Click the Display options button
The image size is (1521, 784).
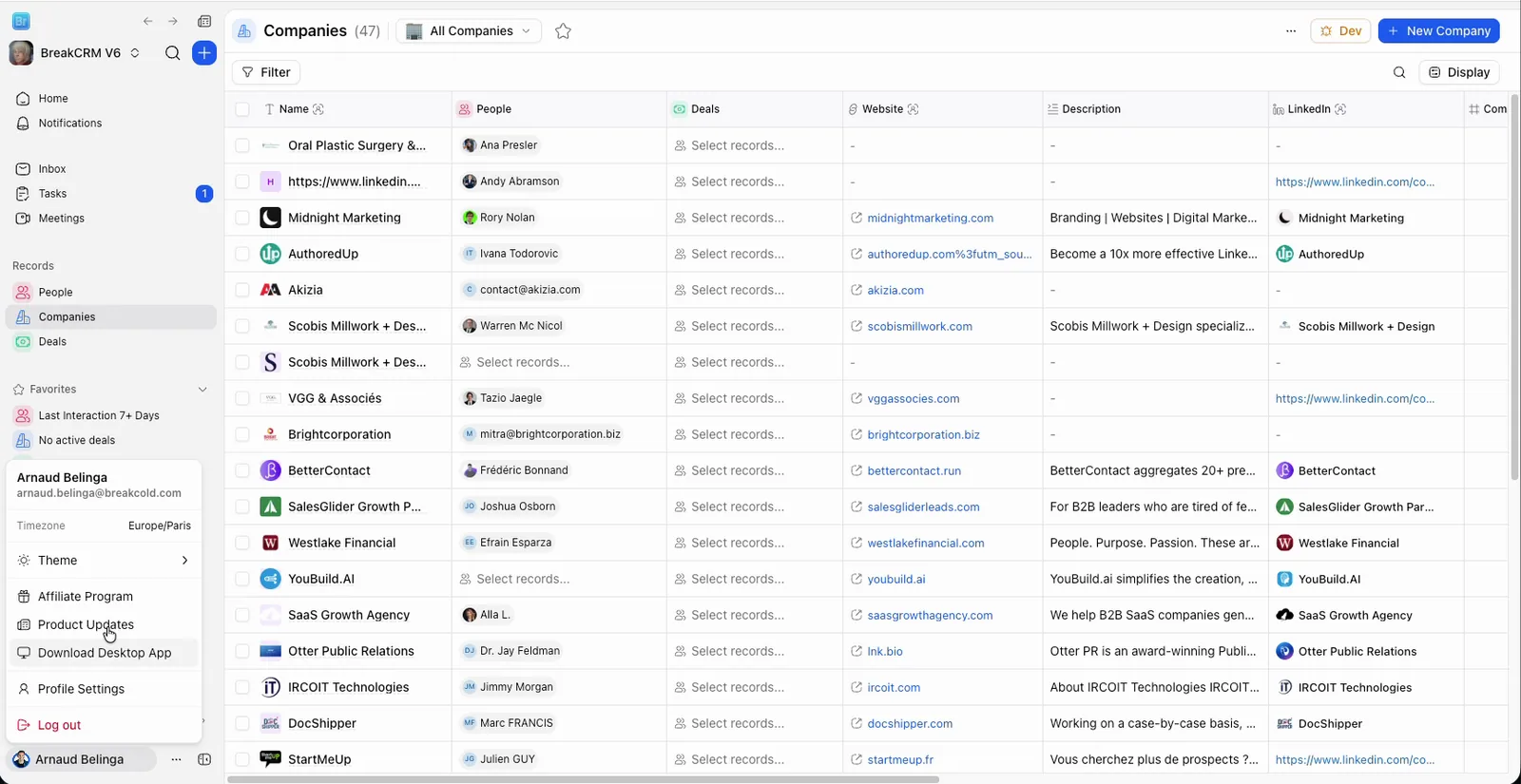1459,72
